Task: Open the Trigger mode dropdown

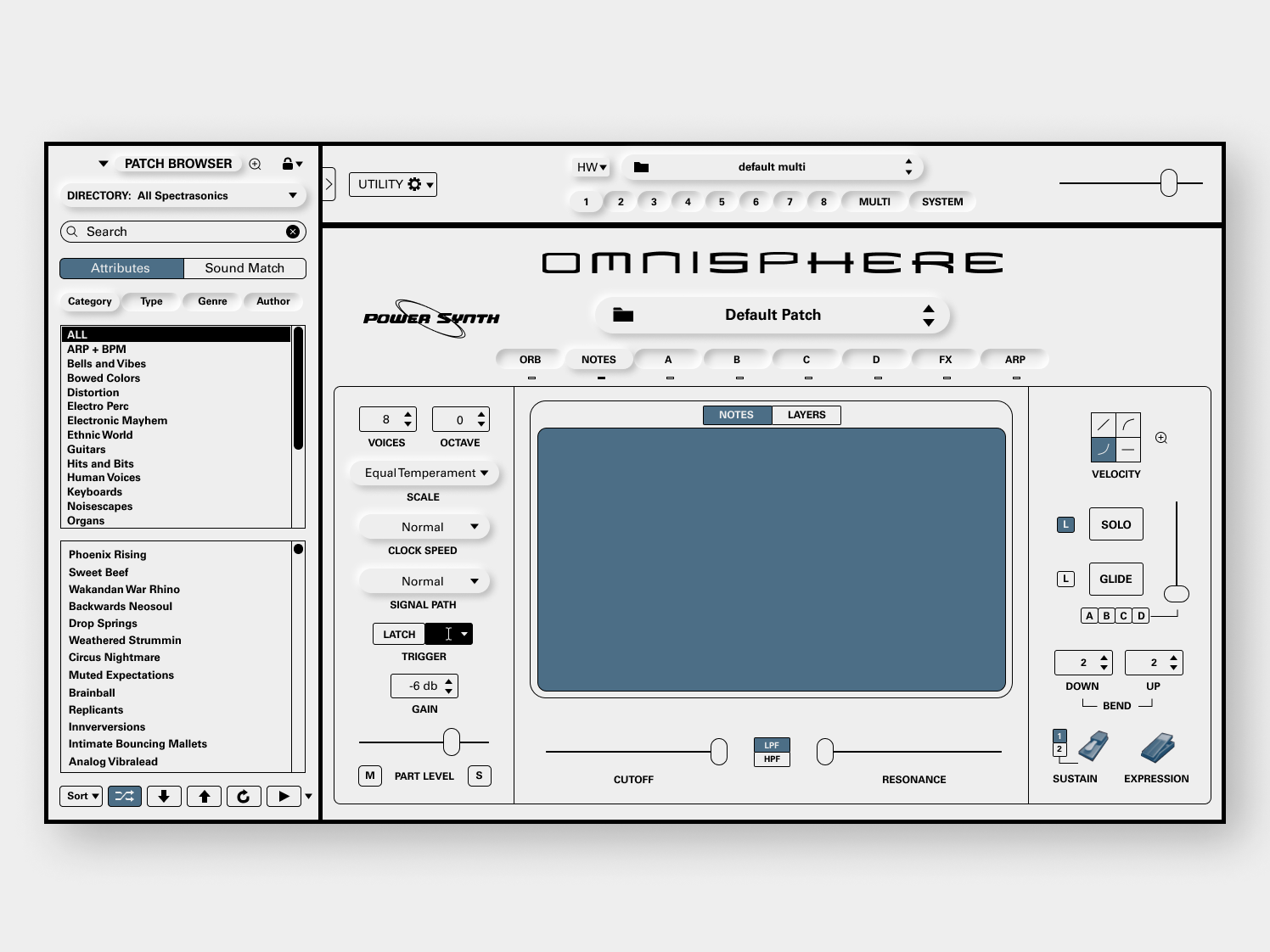Action: 449,634
